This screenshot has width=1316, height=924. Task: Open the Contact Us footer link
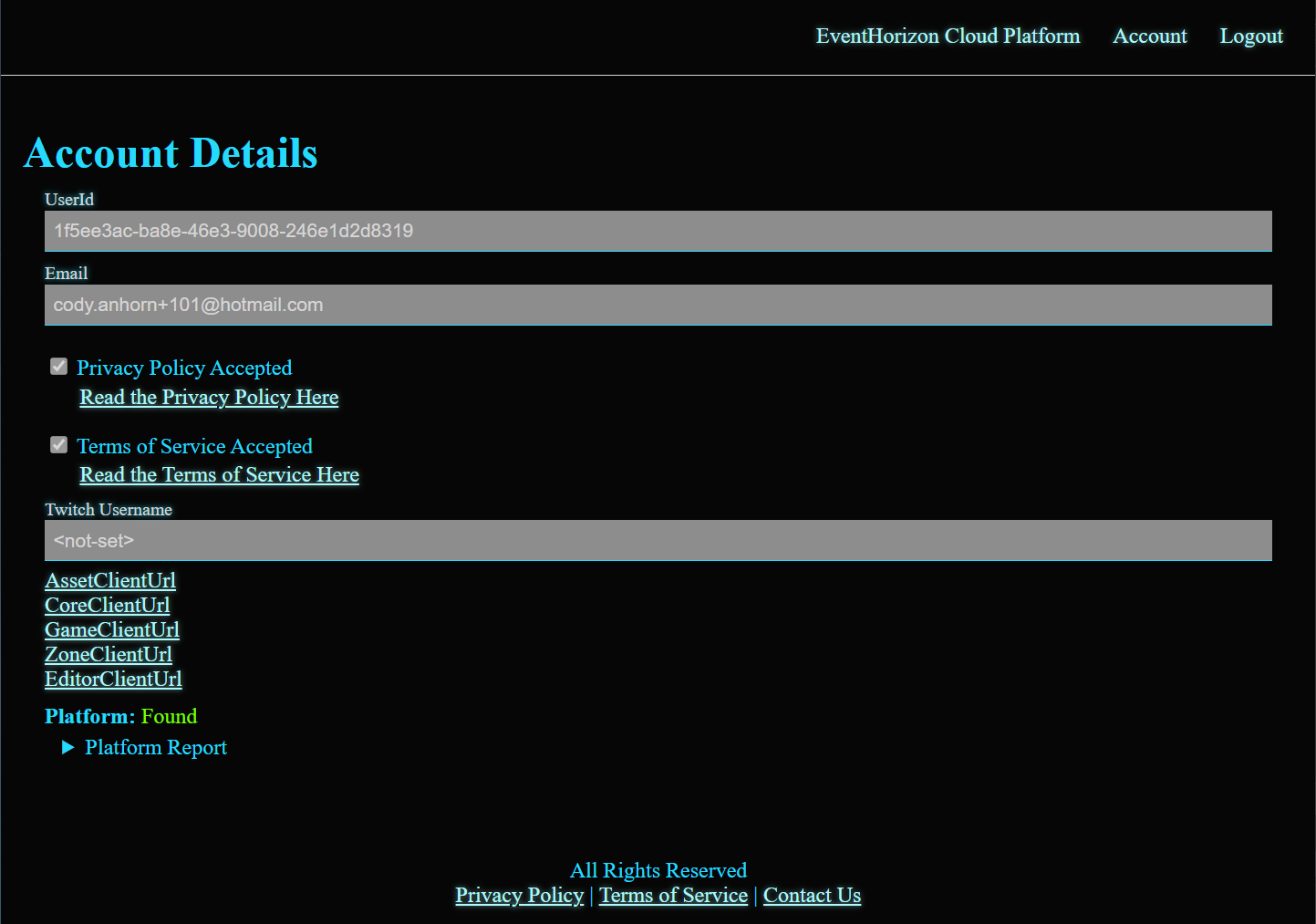tap(812, 895)
